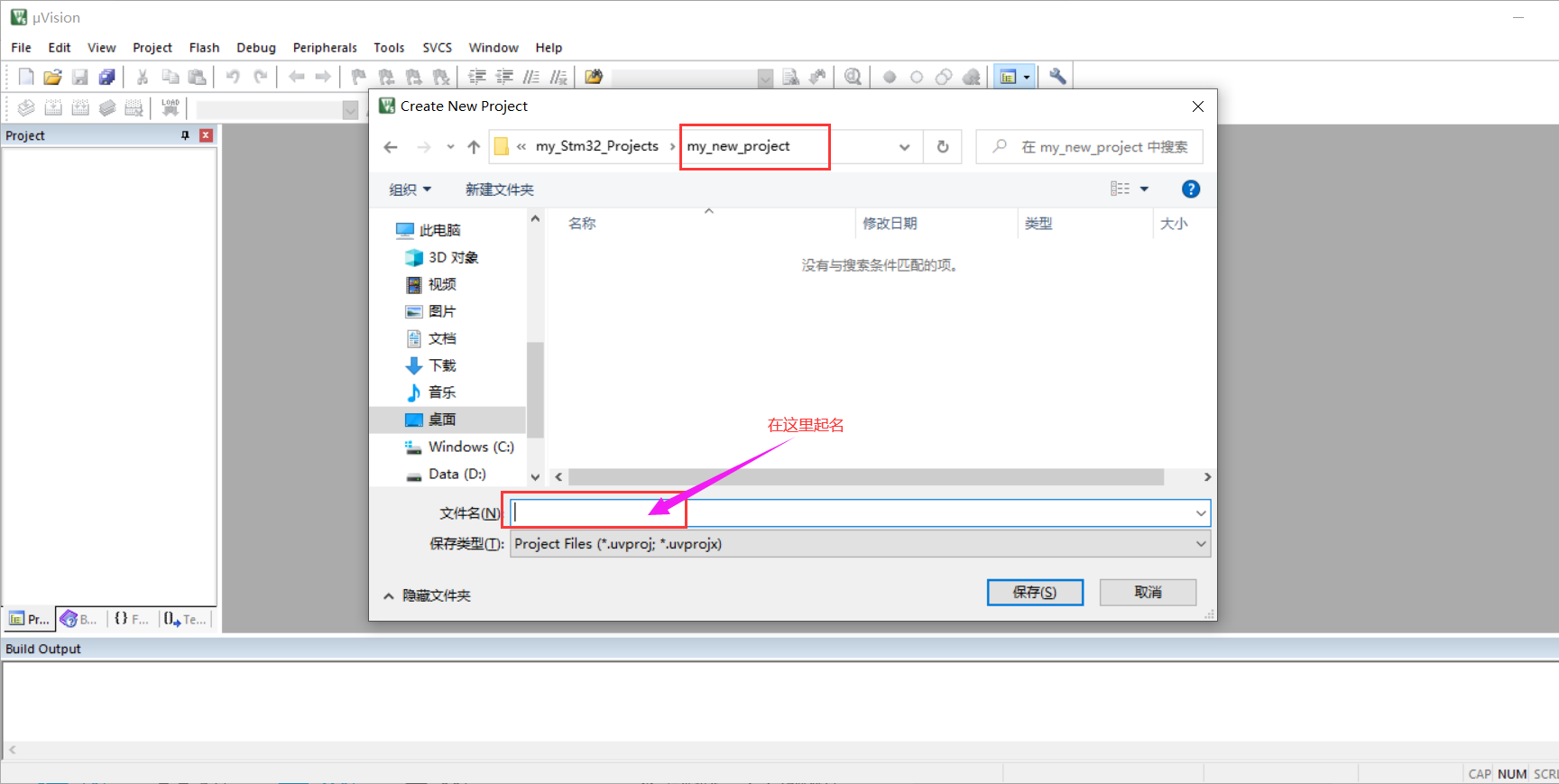
Task: Open the Flash menu
Action: (x=204, y=48)
